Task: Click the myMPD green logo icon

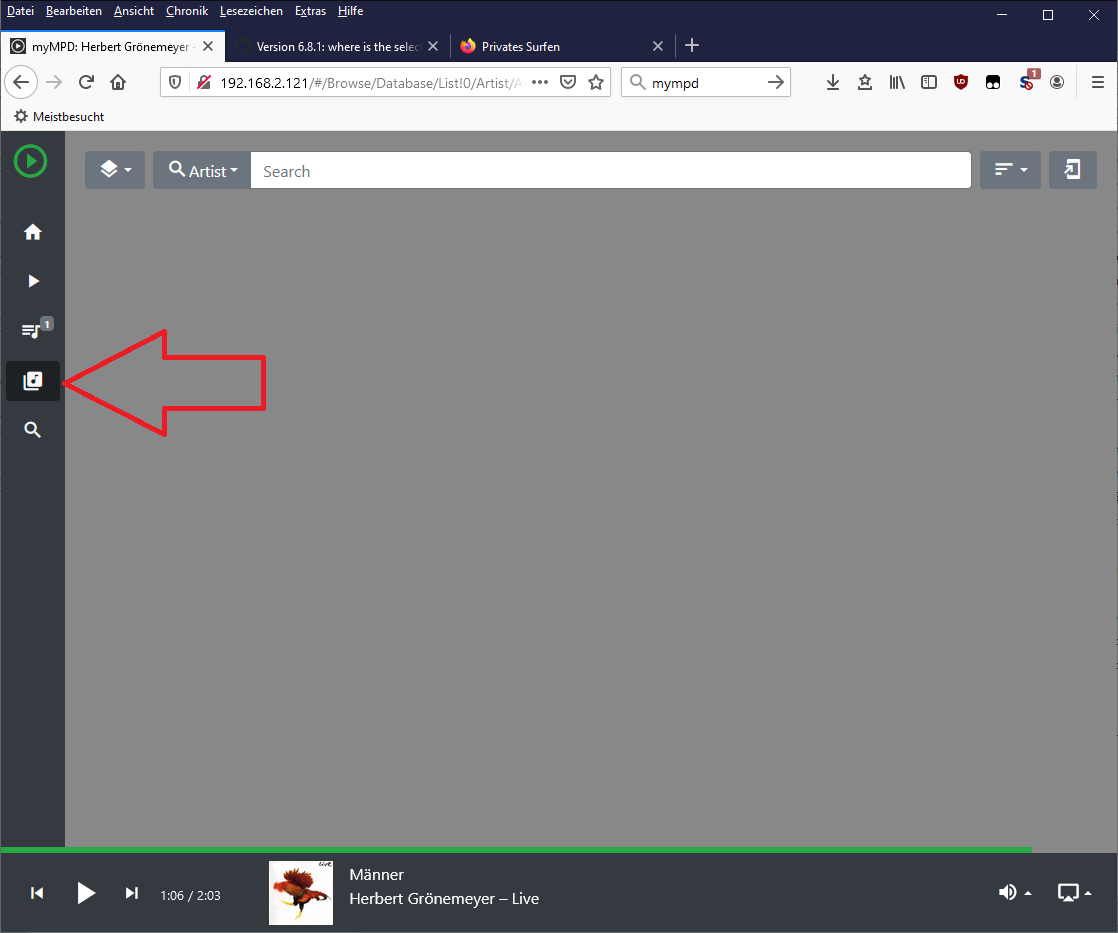Action: [x=31, y=161]
